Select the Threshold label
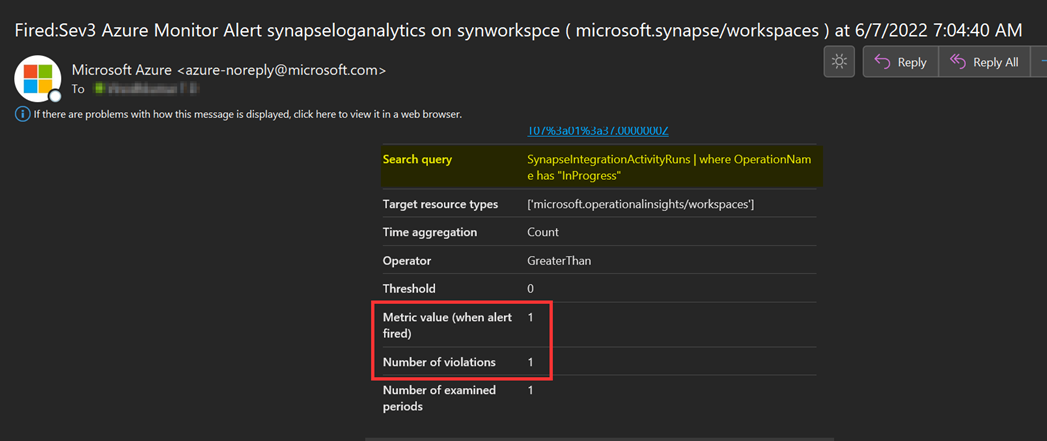The image size is (1047, 441). [x=409, y=289]
